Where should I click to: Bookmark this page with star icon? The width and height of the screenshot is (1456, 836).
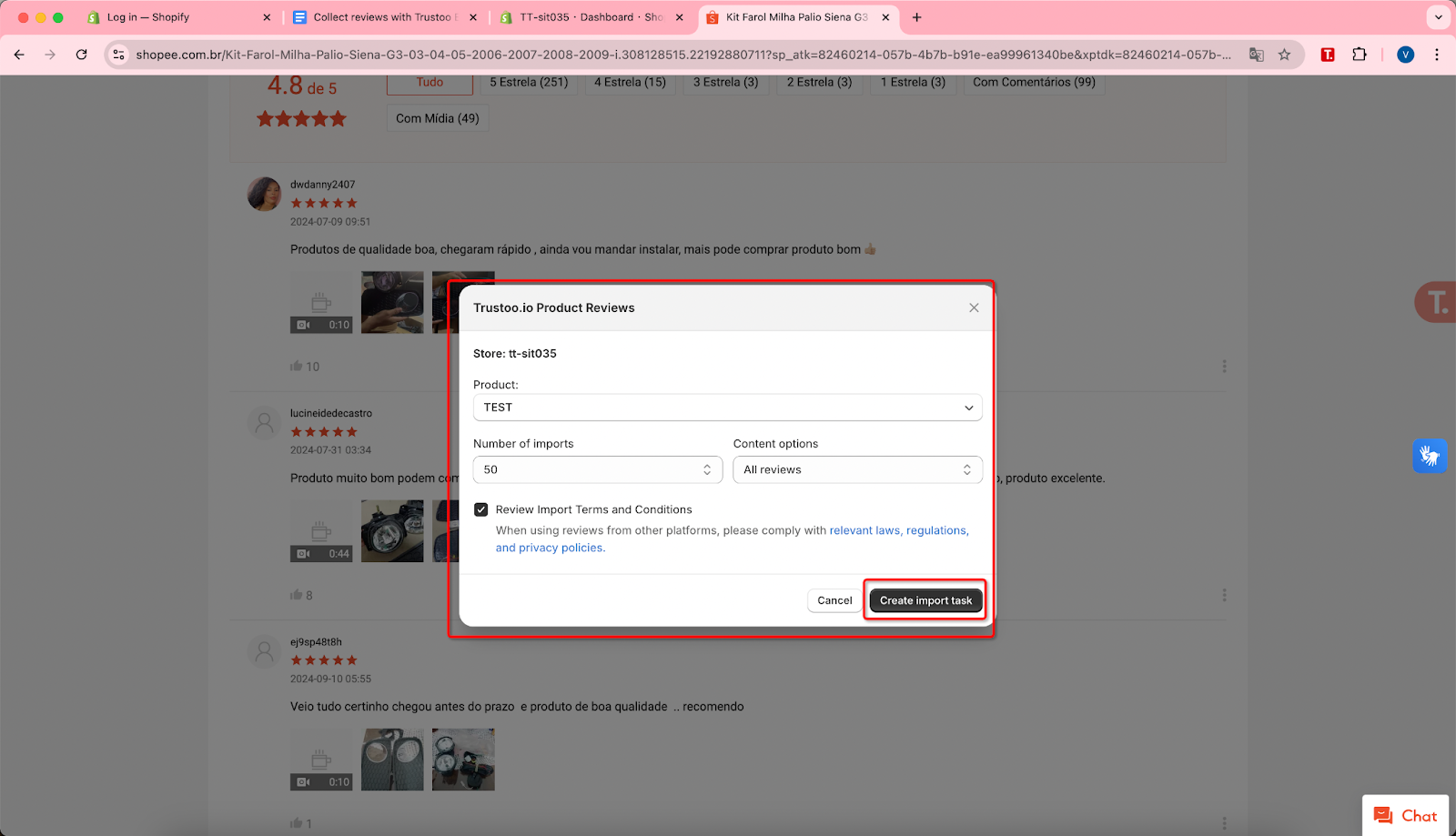click(x=1284, y=55)
